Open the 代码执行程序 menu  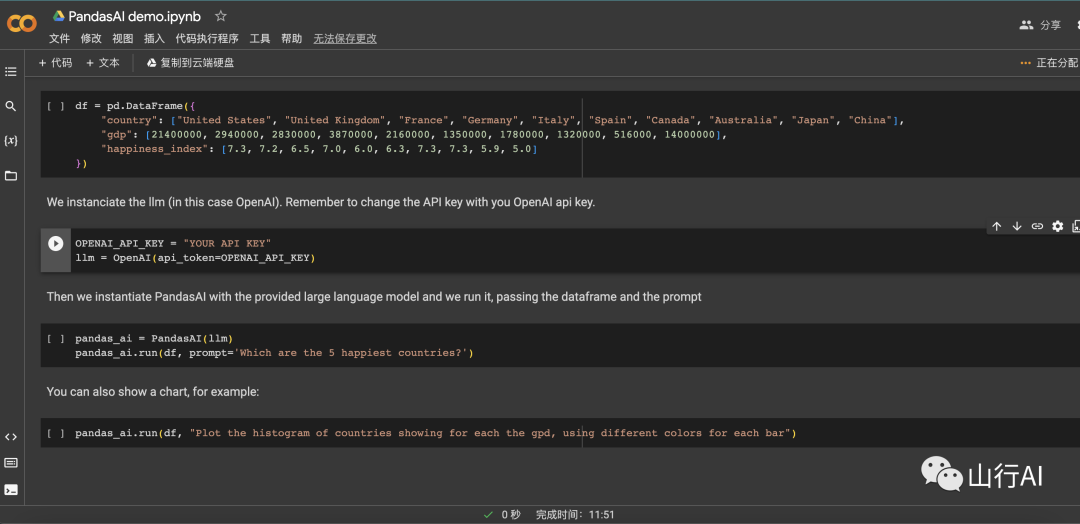(207, 39)
